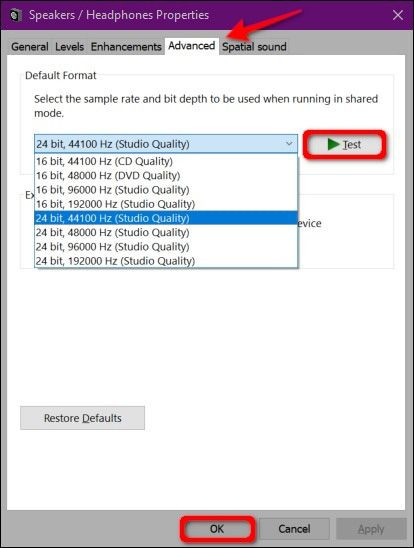Choose 16 bit, 48000 Hz (DVD Quality)
Image resolution: width=414 pixels, height=548 pixels.
tap(166, 175)
